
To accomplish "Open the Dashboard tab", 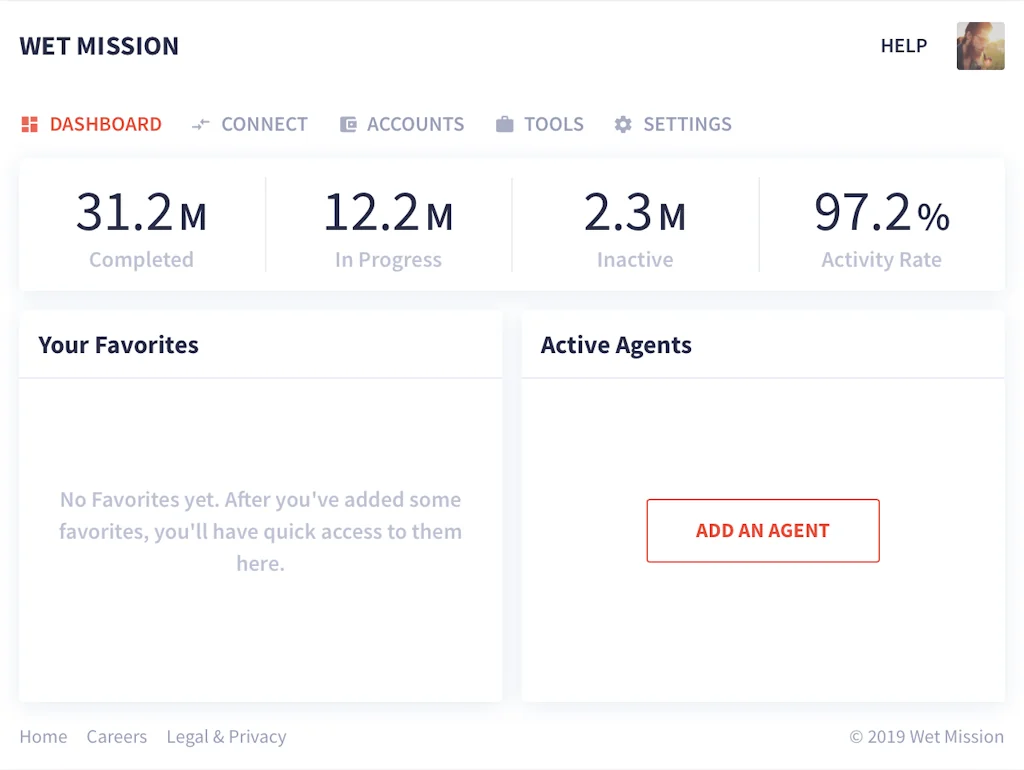I will pyautogui.click(x=105, y=125).
